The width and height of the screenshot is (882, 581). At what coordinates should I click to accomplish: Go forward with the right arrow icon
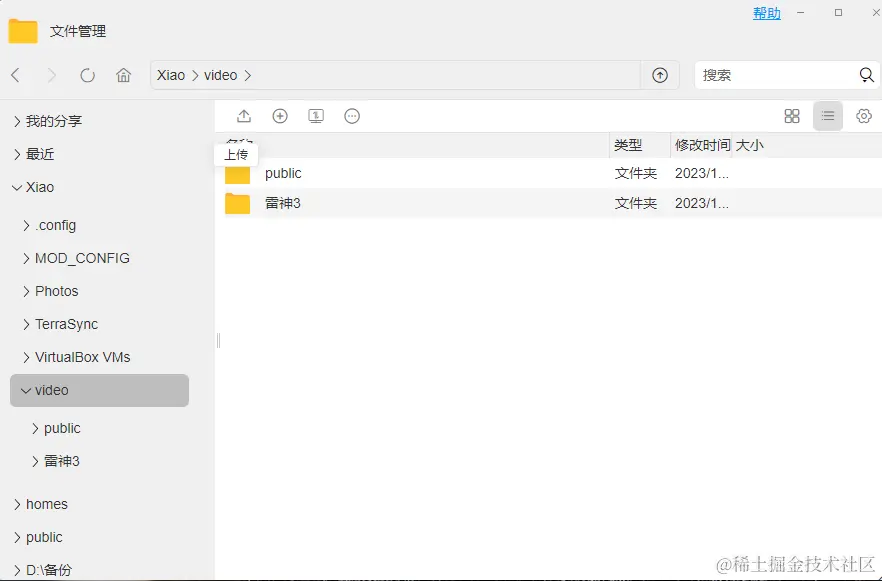click(52, 75)
